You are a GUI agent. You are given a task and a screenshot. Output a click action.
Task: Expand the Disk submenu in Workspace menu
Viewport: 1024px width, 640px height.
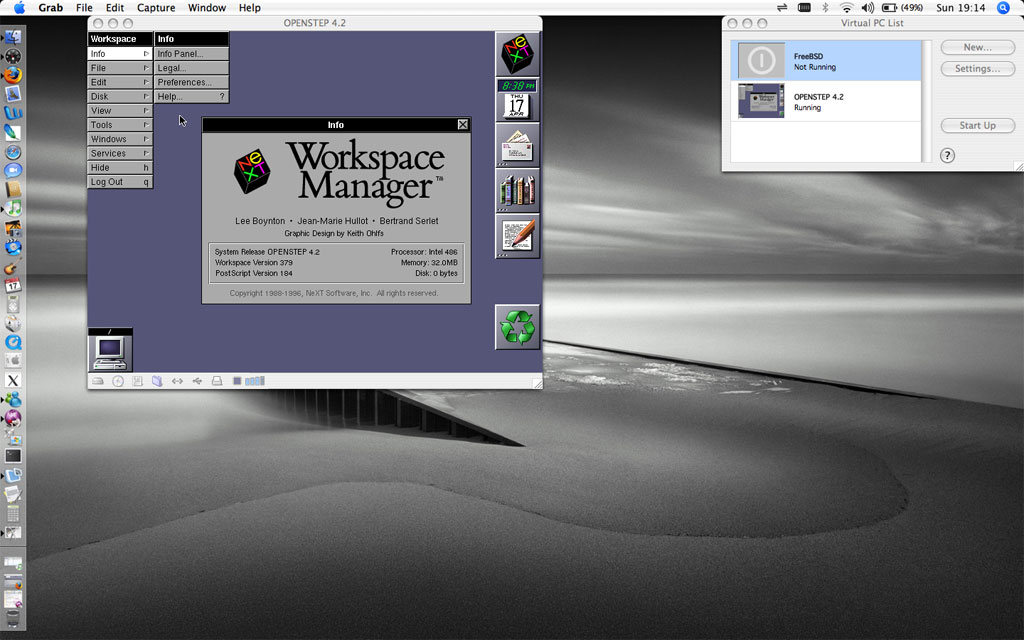point(120,97)
